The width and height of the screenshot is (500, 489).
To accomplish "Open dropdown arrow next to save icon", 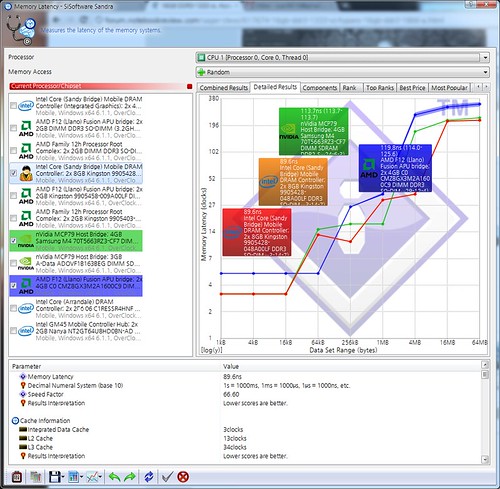I will tap(63, 477).
